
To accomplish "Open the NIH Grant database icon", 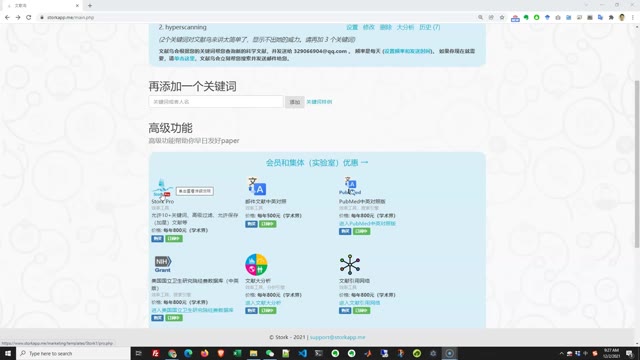I will coord(162,264).
